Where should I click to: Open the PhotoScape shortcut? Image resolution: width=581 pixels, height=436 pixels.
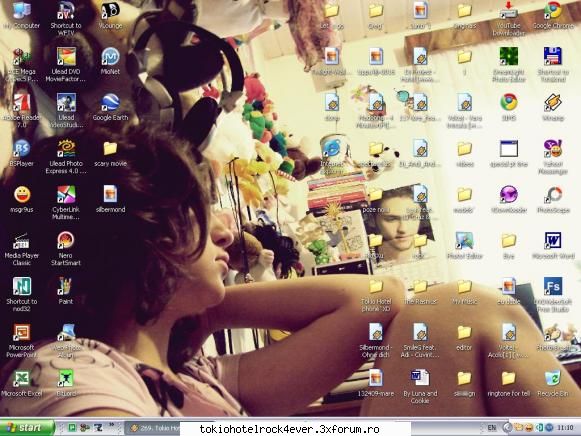pyautogui.click(x=553, y=199)
